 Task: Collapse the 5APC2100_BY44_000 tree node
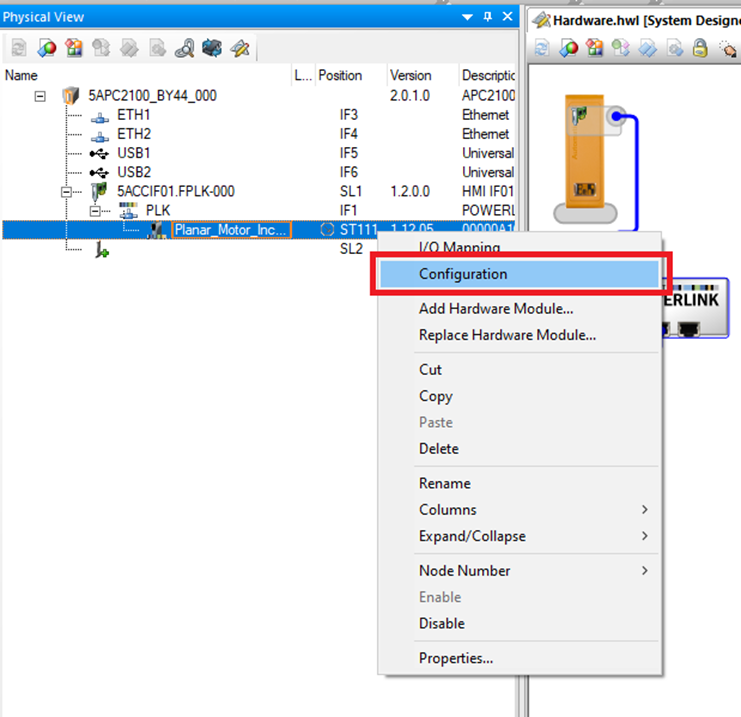coord(41,96)
